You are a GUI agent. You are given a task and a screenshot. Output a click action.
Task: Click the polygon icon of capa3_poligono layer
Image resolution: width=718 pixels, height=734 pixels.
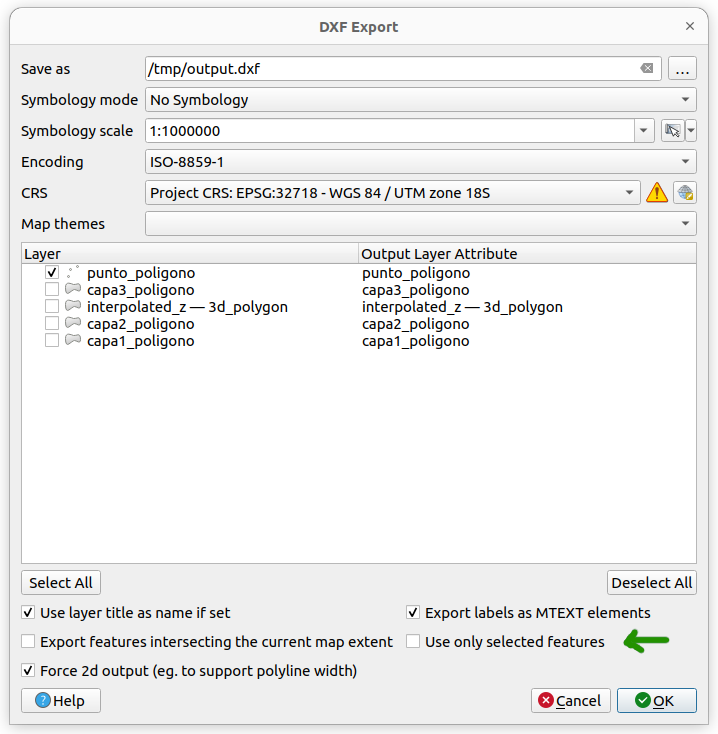(73, 290)
